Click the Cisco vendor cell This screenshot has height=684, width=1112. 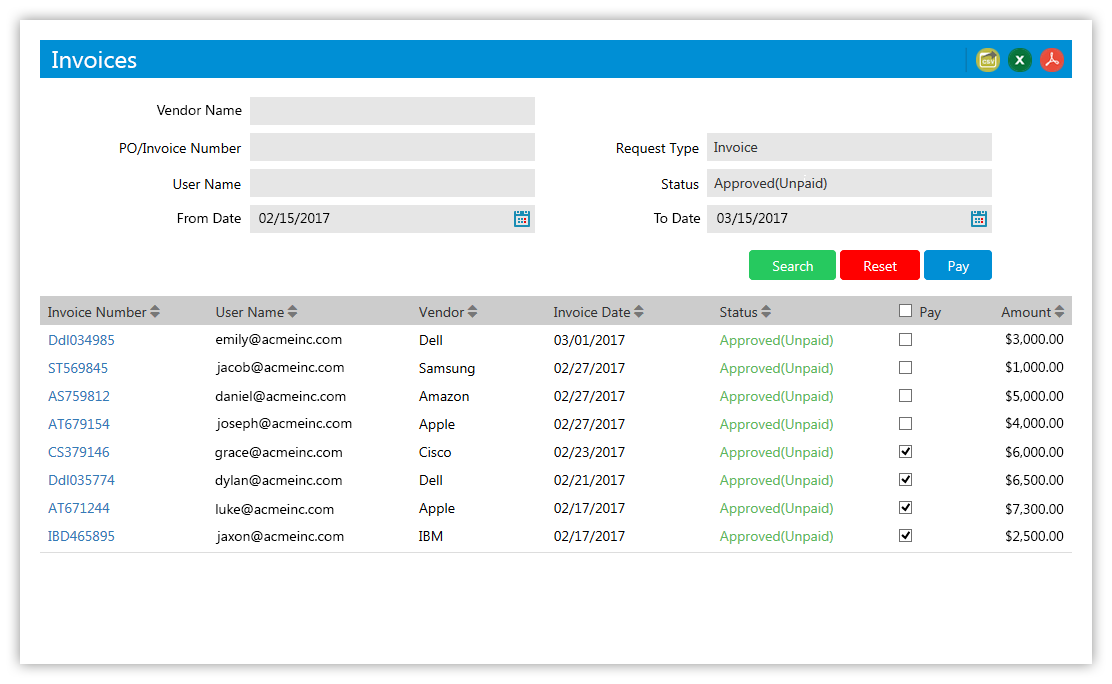click(x=435, y=453)
